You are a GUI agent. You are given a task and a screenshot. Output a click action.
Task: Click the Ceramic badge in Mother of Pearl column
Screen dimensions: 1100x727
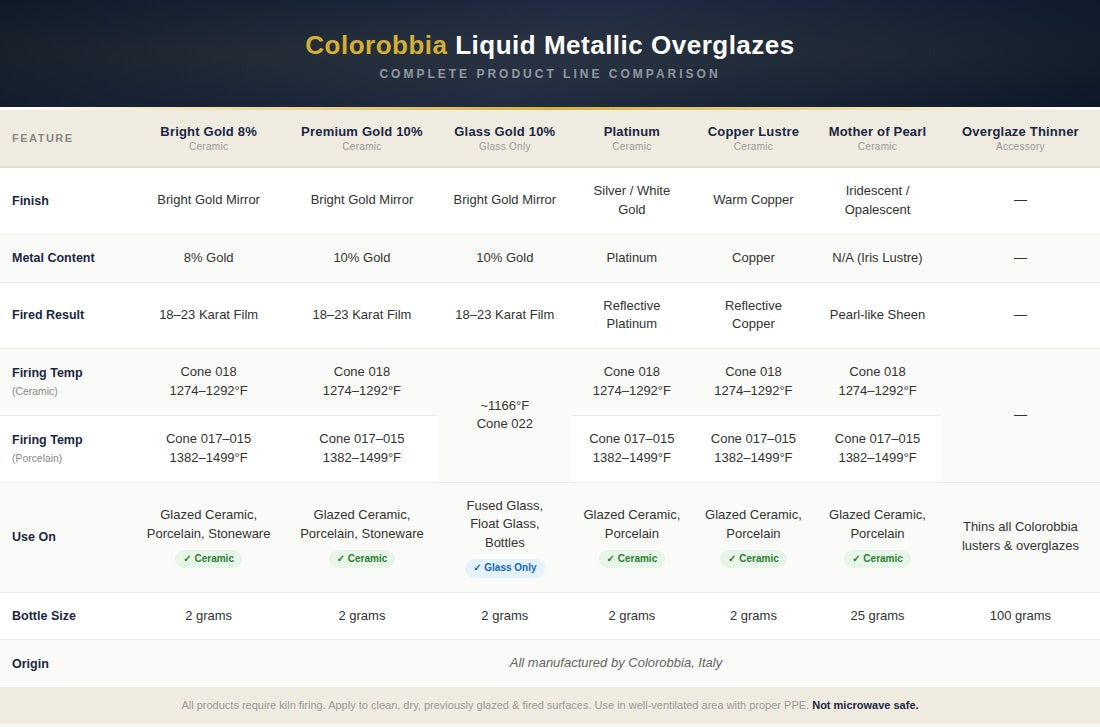(877, 559)
